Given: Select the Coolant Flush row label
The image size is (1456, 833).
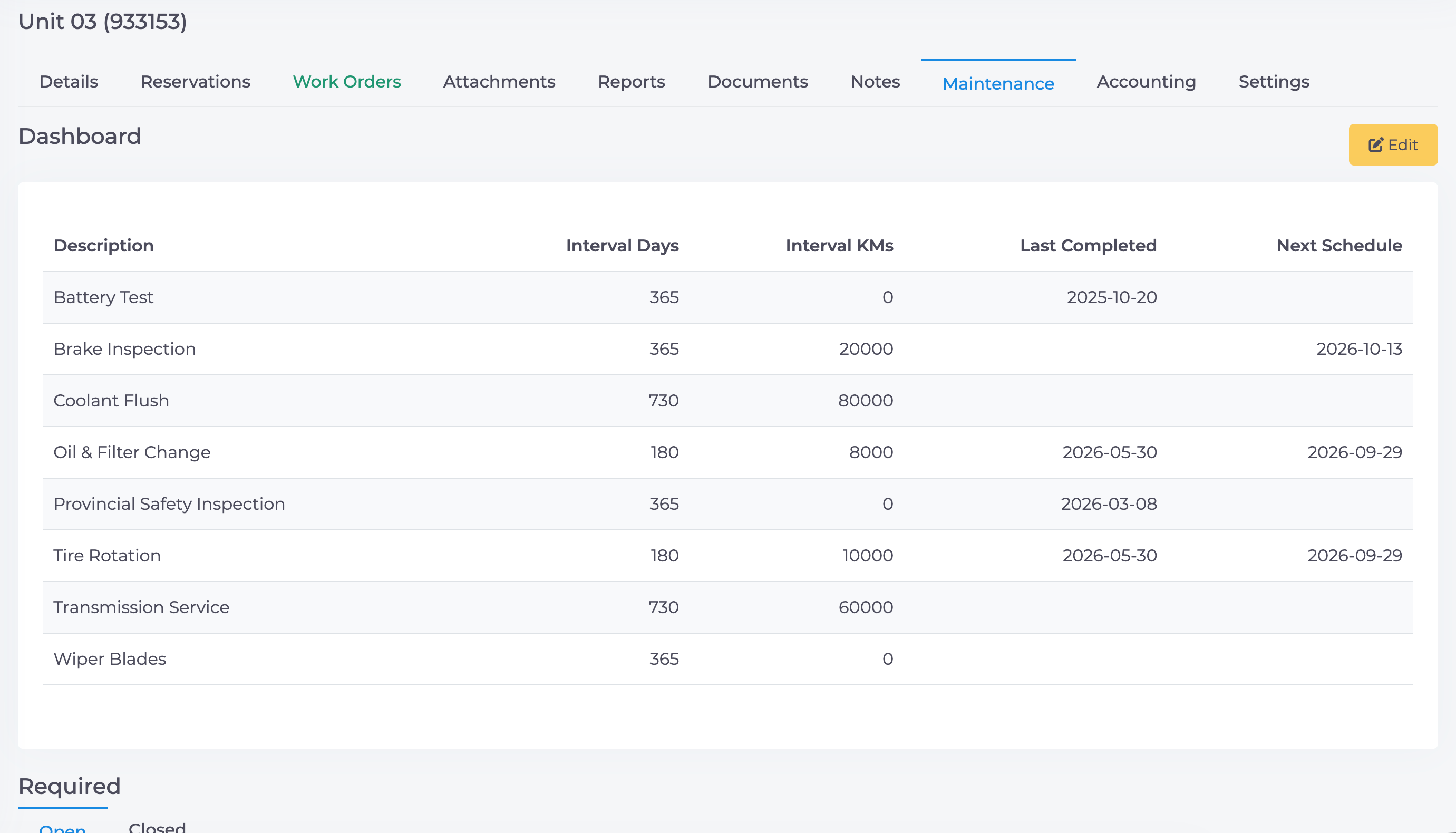Looking at the screenshot, I should pyautogui.click(x=112, y=401).
